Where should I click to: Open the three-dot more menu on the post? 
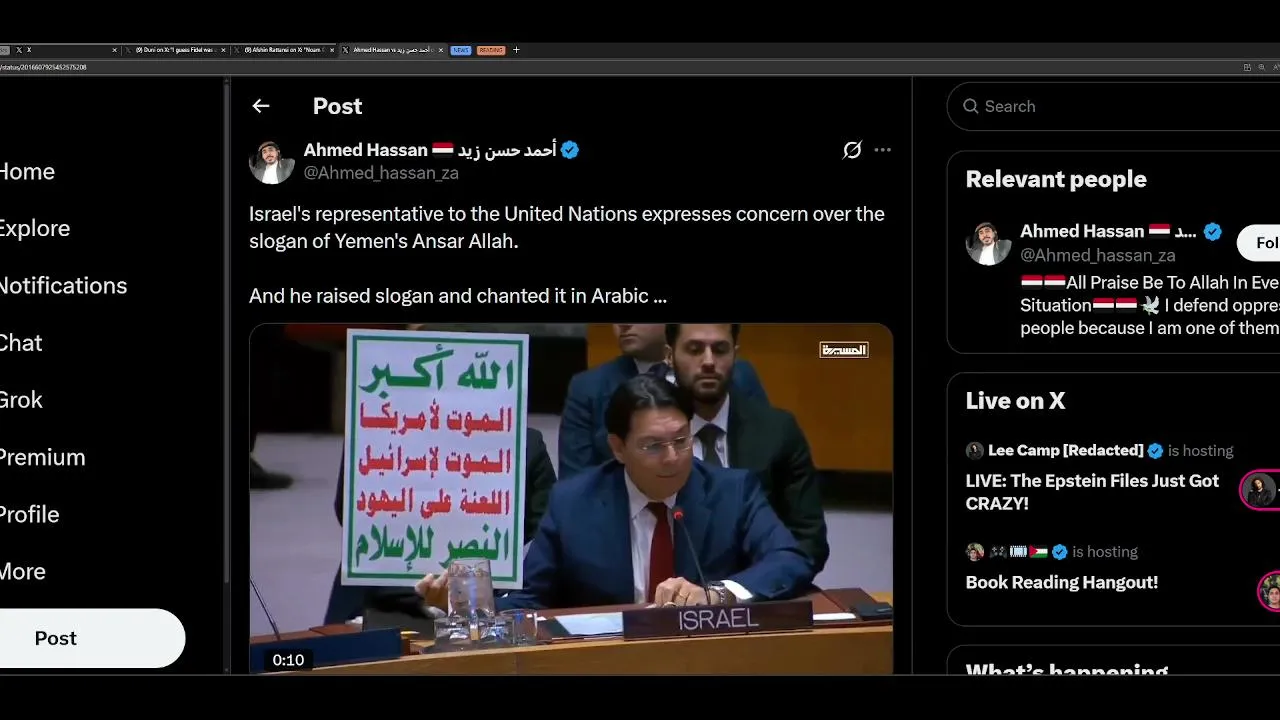(882, 150)
